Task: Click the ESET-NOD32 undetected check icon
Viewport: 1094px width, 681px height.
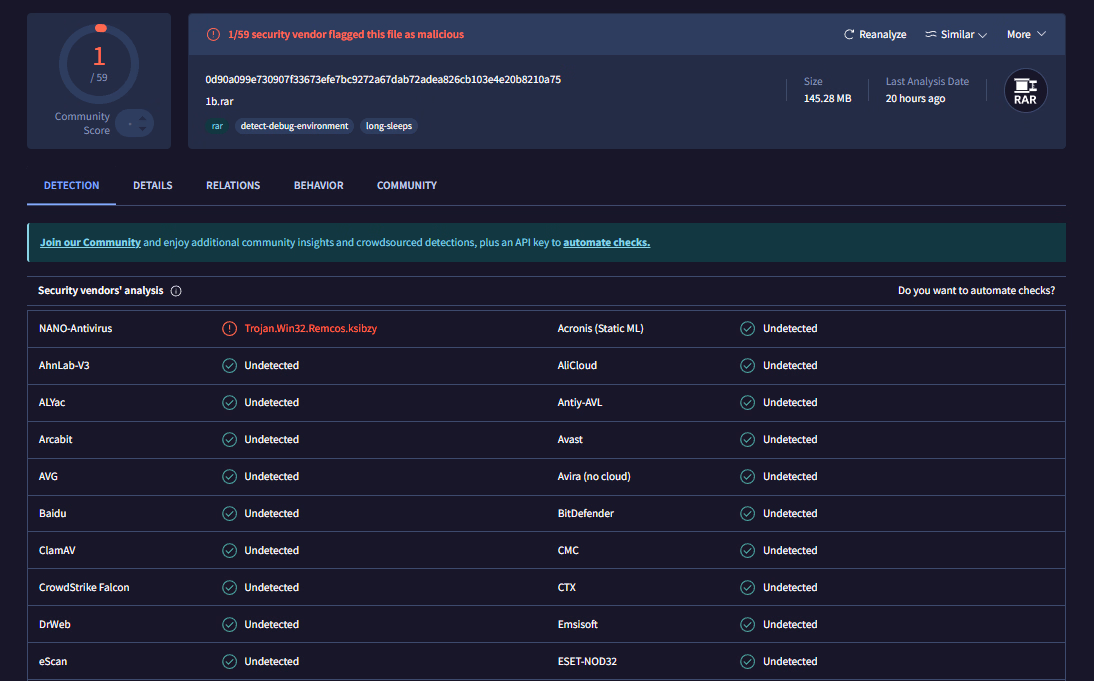Action: point(747,661)
